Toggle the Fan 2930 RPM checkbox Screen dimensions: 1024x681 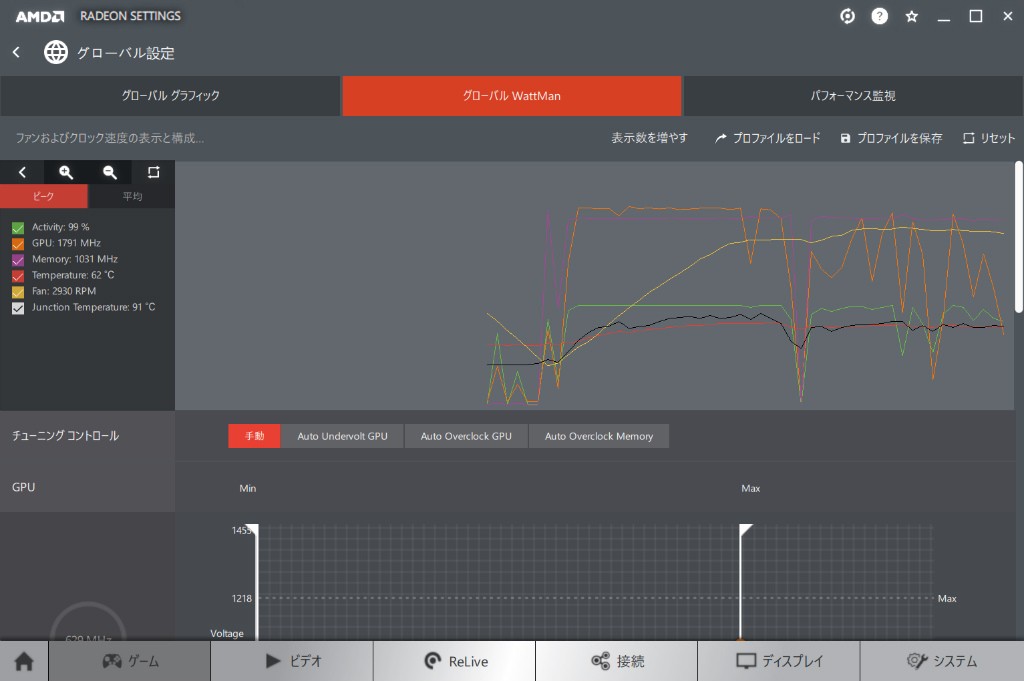pyautogui.click(x=18, y=292)
